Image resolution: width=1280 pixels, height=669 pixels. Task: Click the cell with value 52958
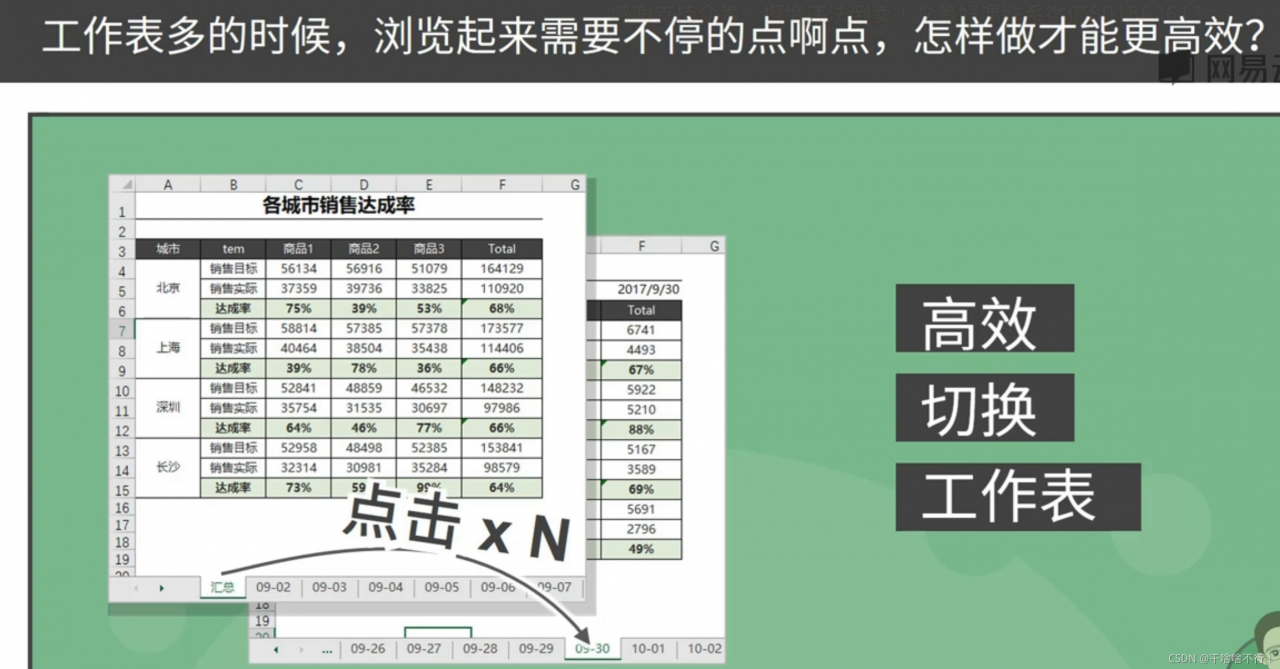[x=298, y=448]
